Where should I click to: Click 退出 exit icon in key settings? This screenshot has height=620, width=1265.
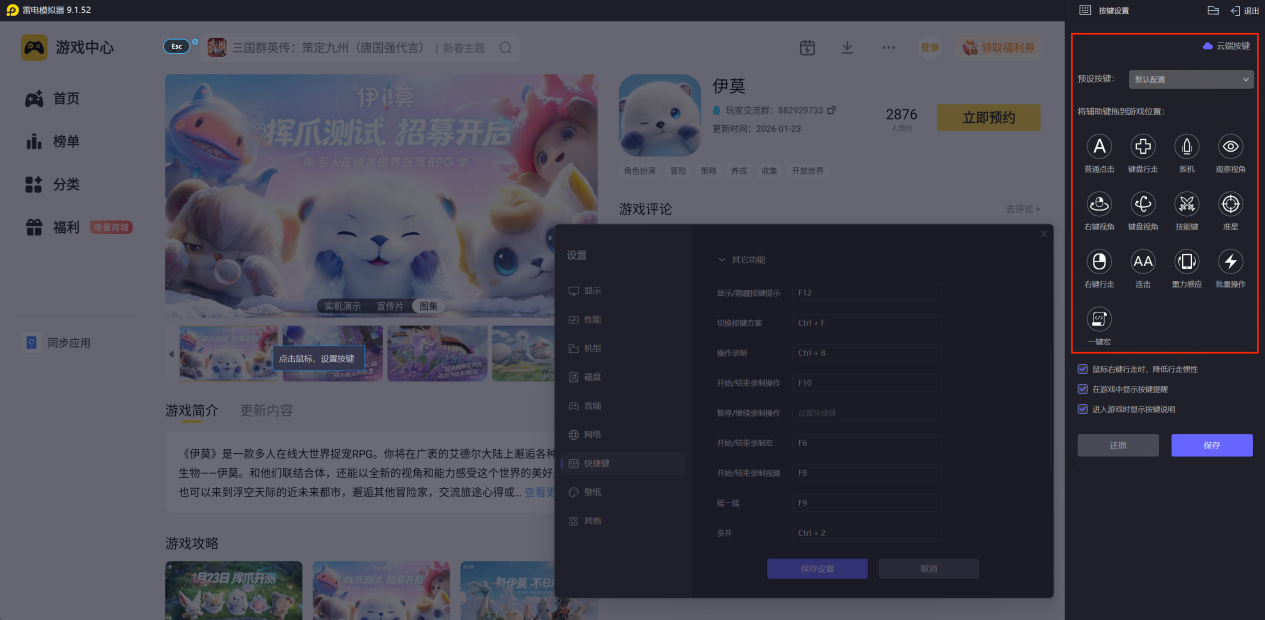coord(1236,10)
